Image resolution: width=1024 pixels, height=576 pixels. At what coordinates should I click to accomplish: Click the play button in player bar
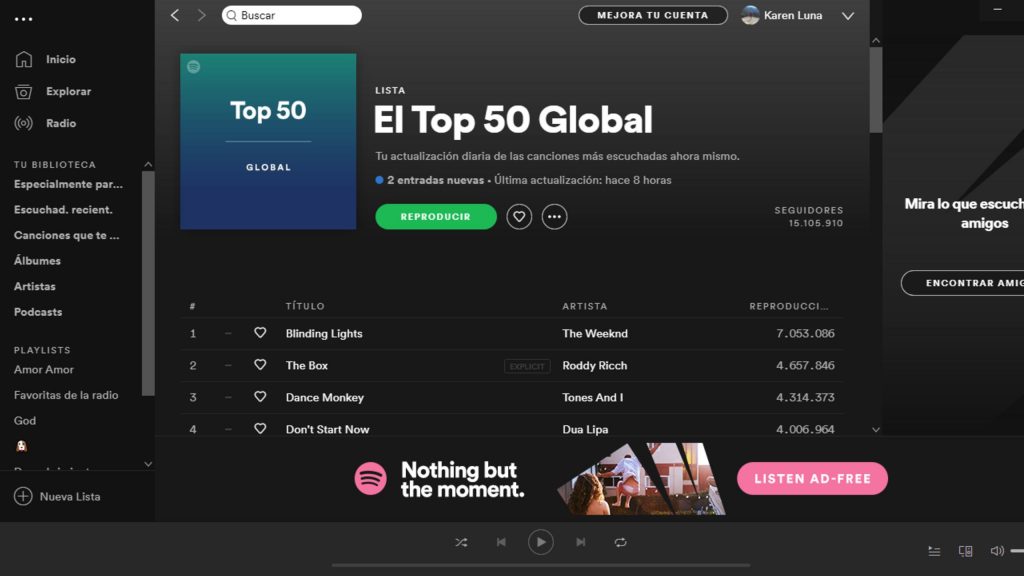pyautogui.click(x=541, y=542)
